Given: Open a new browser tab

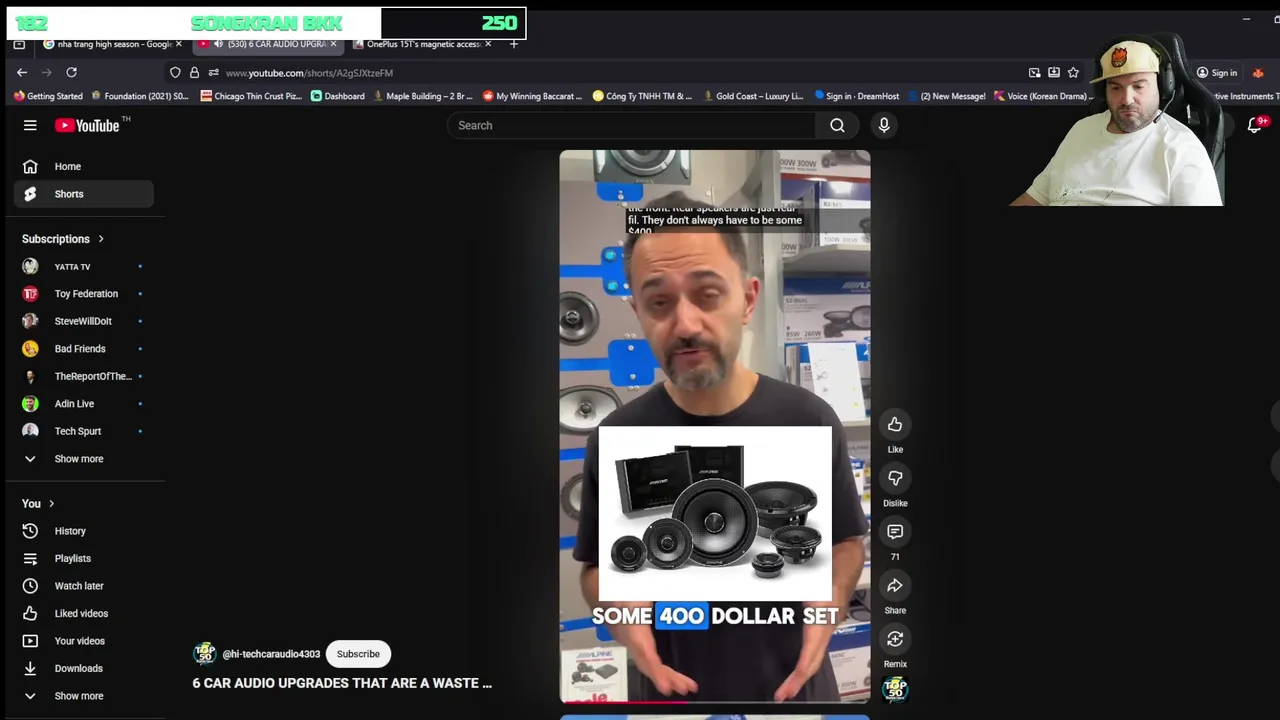Looking at the screenshot, I should click(x=514, y=44).
